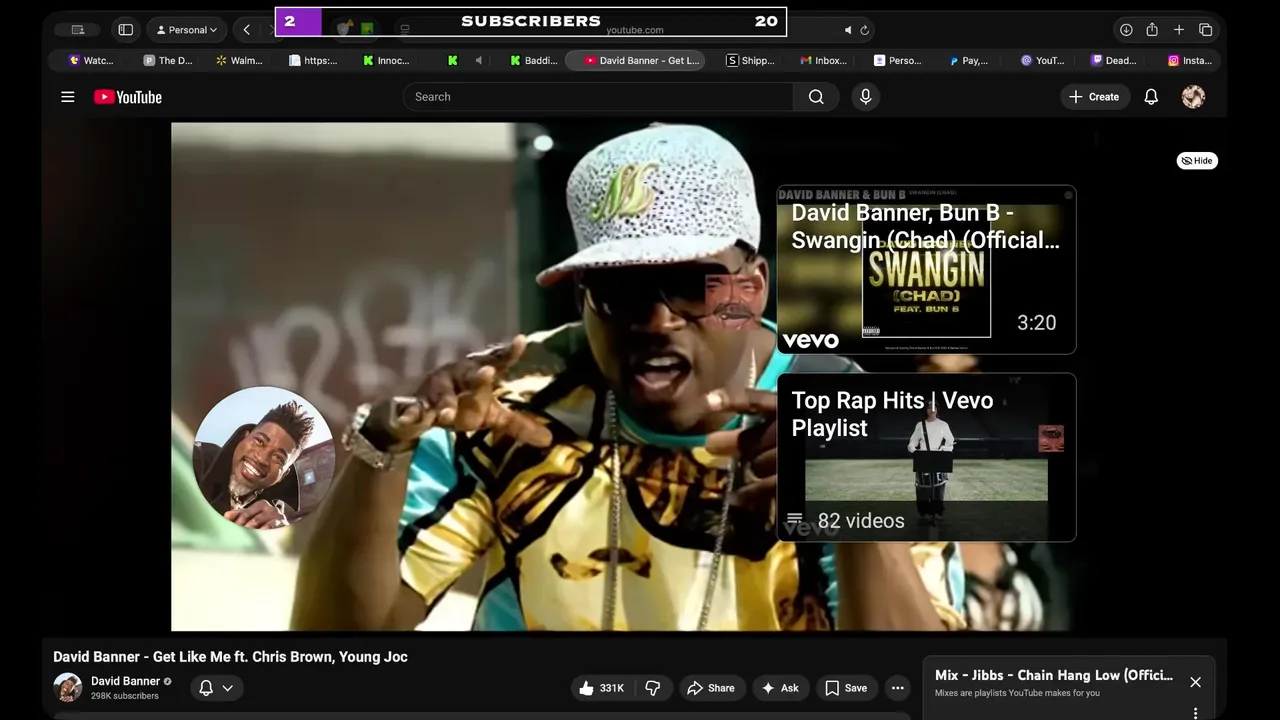Open Top Rap Hits Vevo Playlist card
1280x720 pixels.
926,458
